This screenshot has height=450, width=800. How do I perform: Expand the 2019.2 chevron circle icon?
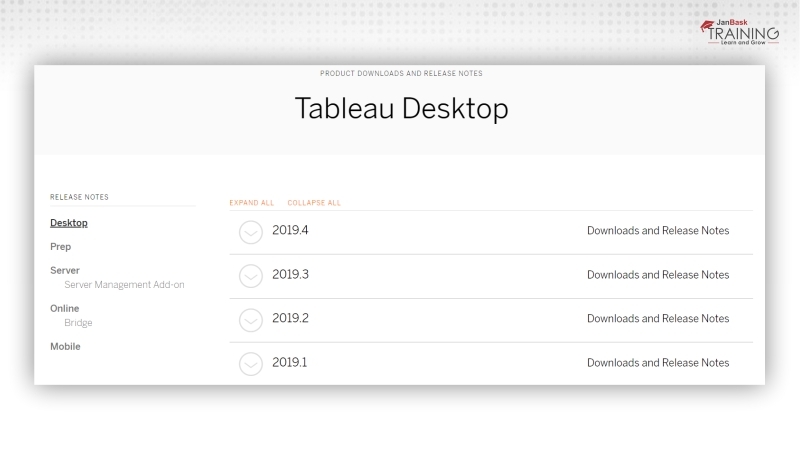251,320
